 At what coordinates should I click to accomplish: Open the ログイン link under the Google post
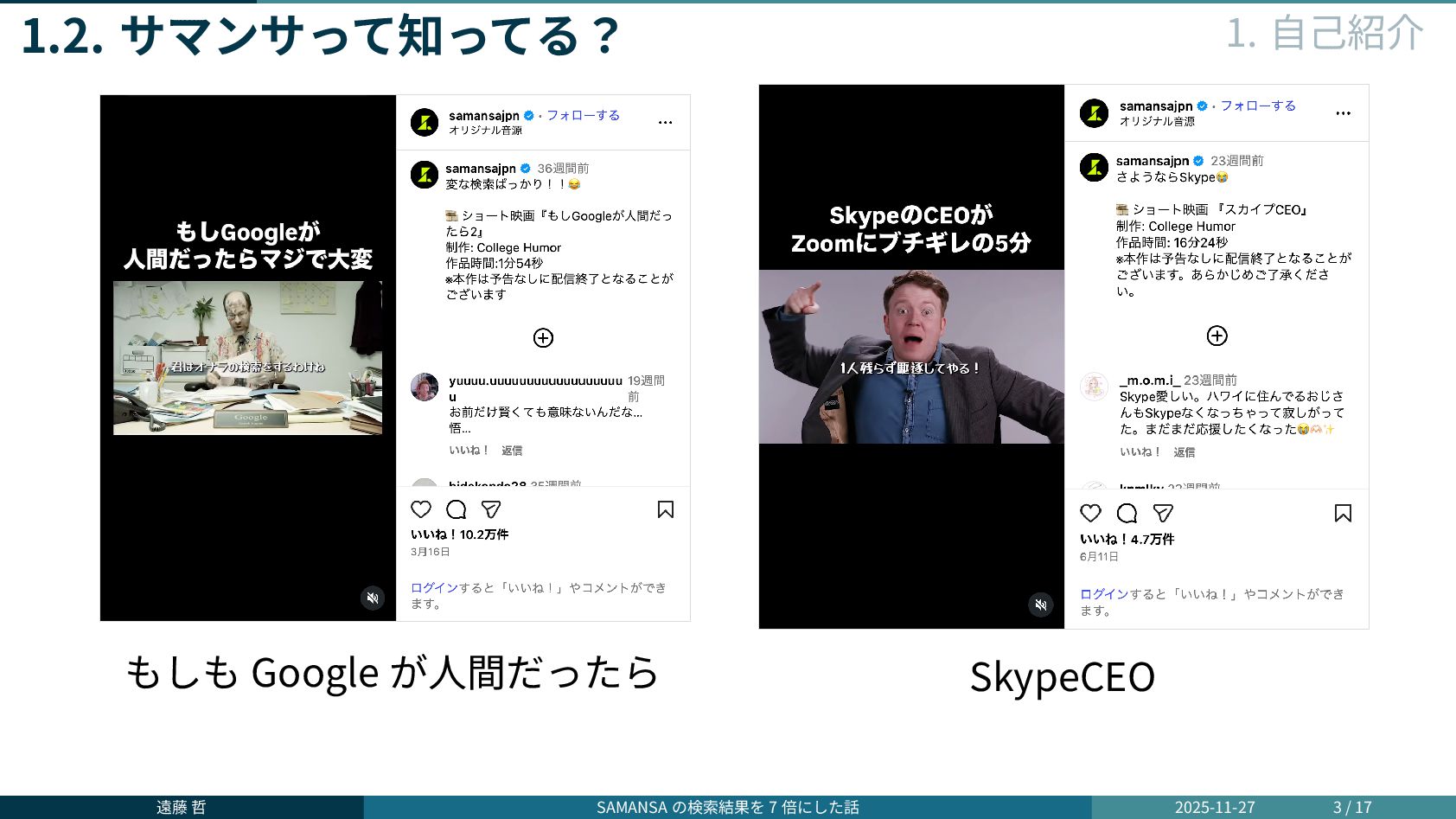434,588
